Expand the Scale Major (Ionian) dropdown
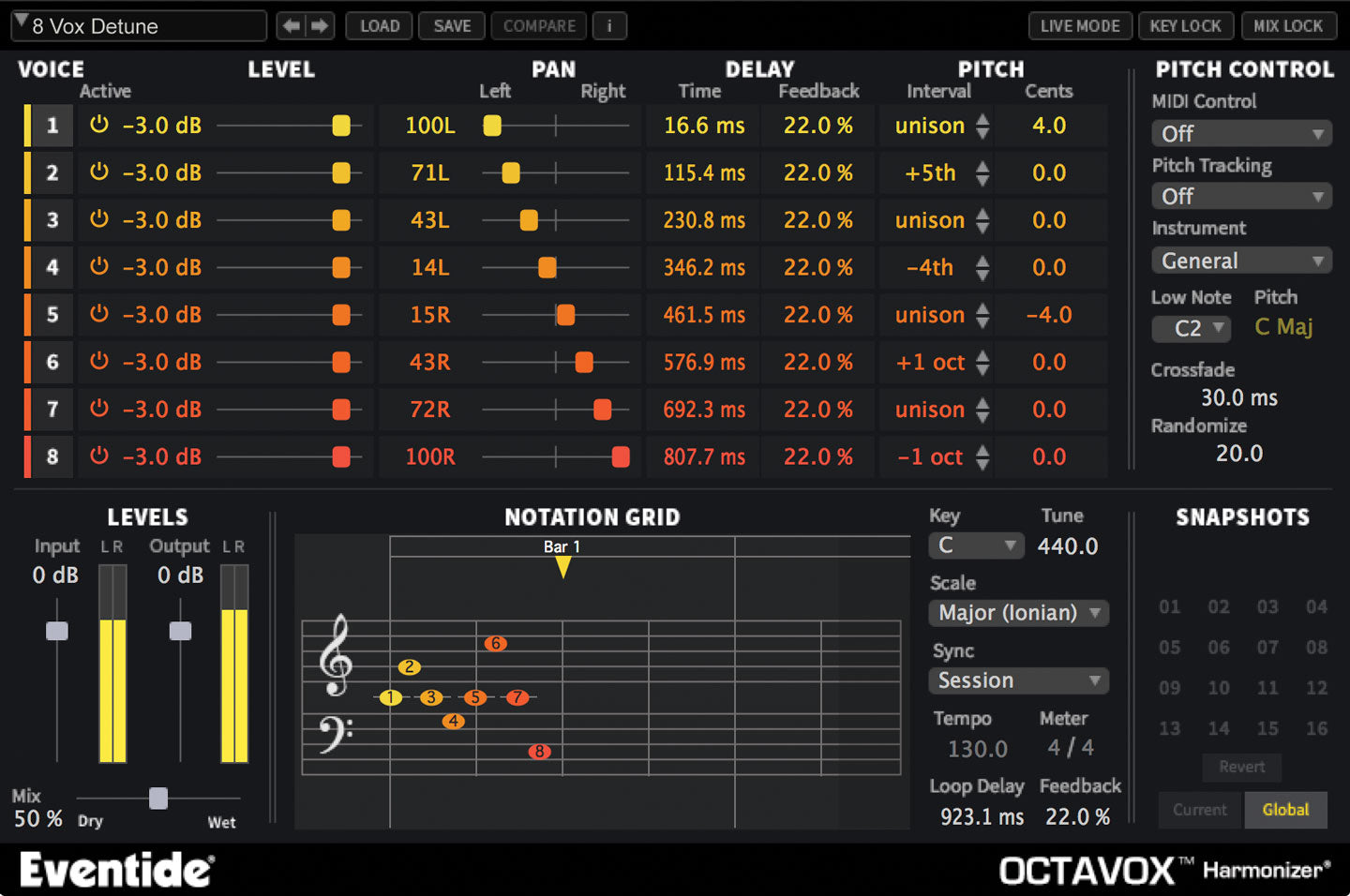This screenshot has height=896, width=1350. pyautogui.click(x=1018, y=613)
